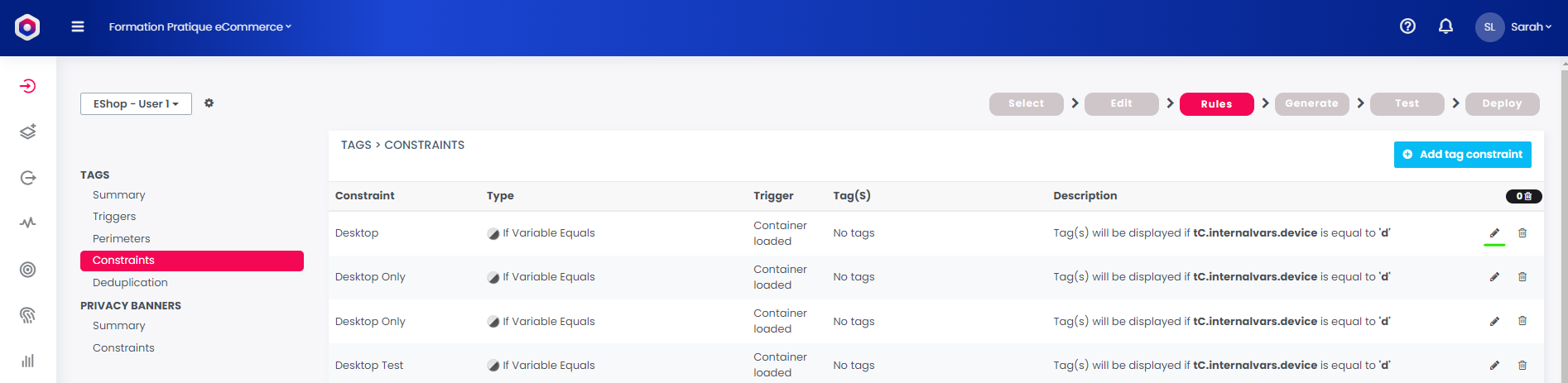1568x383 pixels.
Task: Click the bulk delete counter badge
Action: tap(1523, 196)
